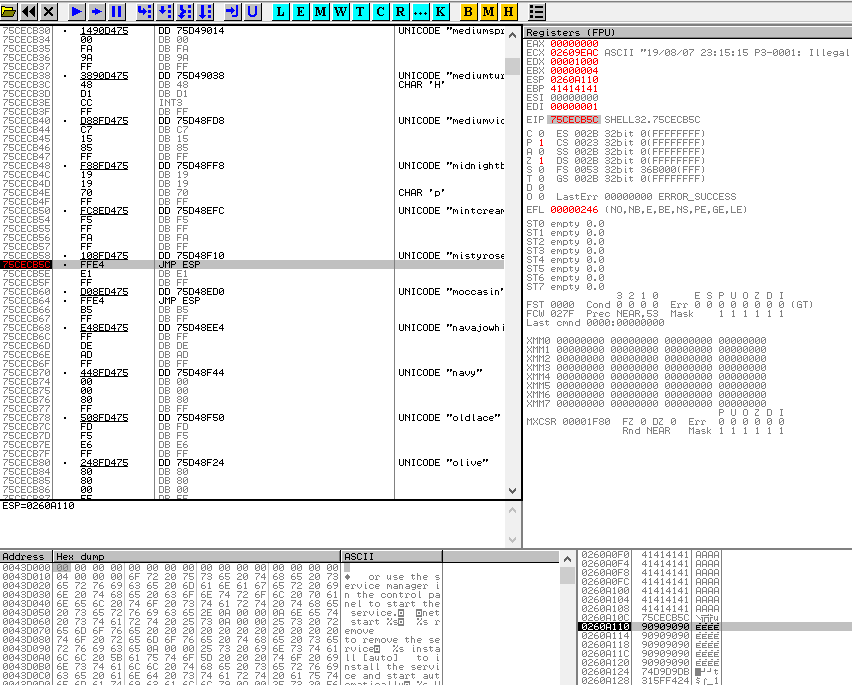Viewport: 852px width, 685px height.
Task: Show Hardware breakpoints window (H)
Action: click(509, 11)
